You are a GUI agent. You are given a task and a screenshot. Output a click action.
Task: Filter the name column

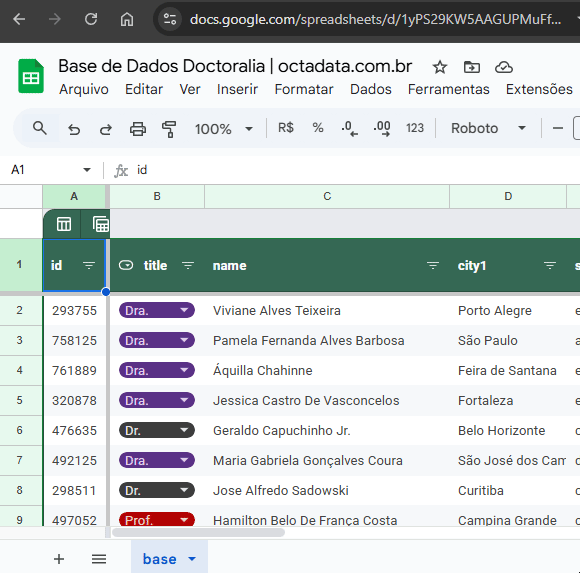coord(433,265)
